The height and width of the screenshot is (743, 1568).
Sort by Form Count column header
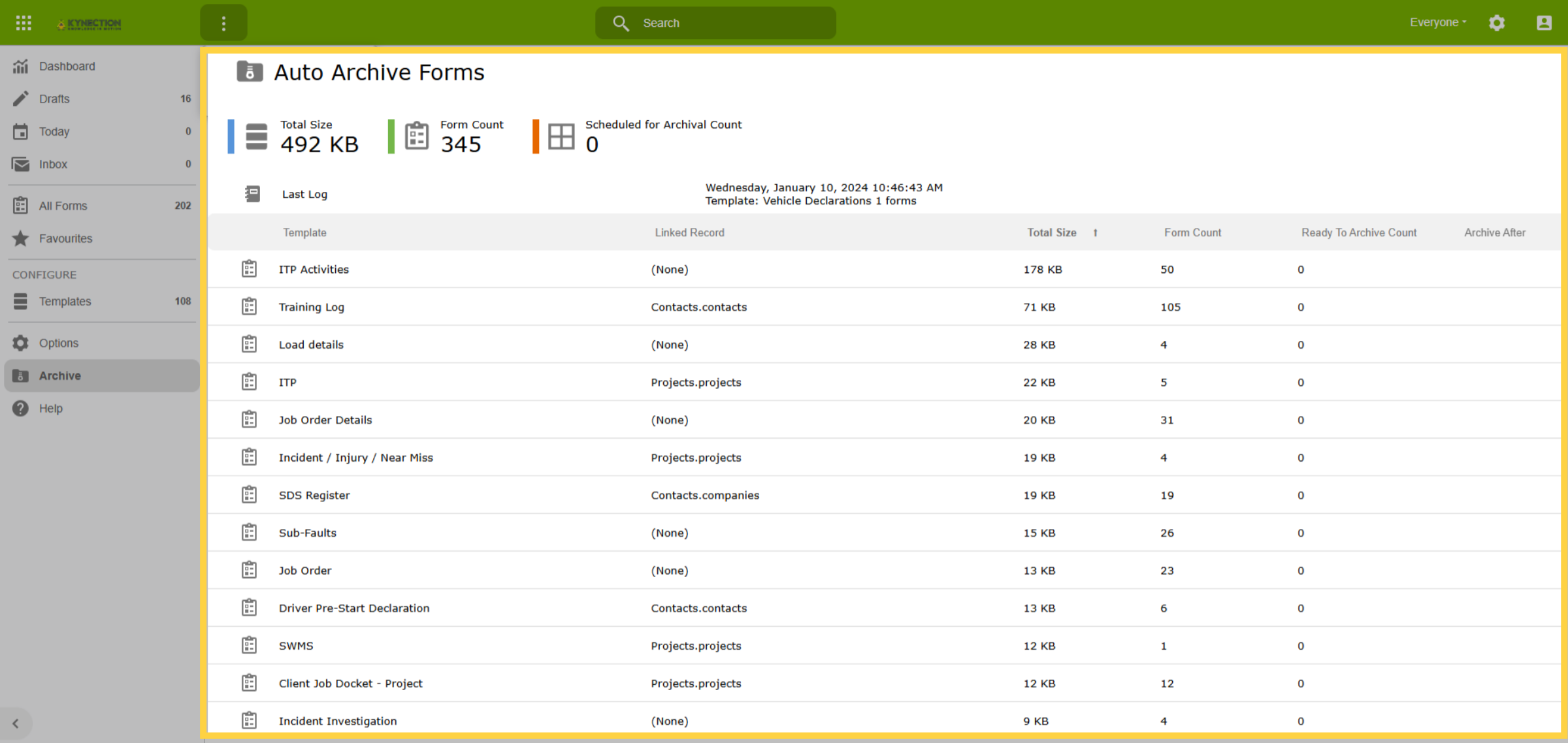(1192, 232)
